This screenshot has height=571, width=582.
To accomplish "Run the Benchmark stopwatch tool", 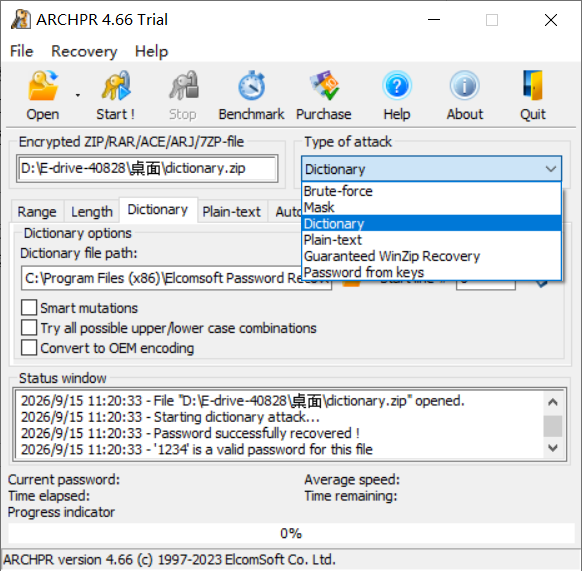I will (x=251, y=96).
